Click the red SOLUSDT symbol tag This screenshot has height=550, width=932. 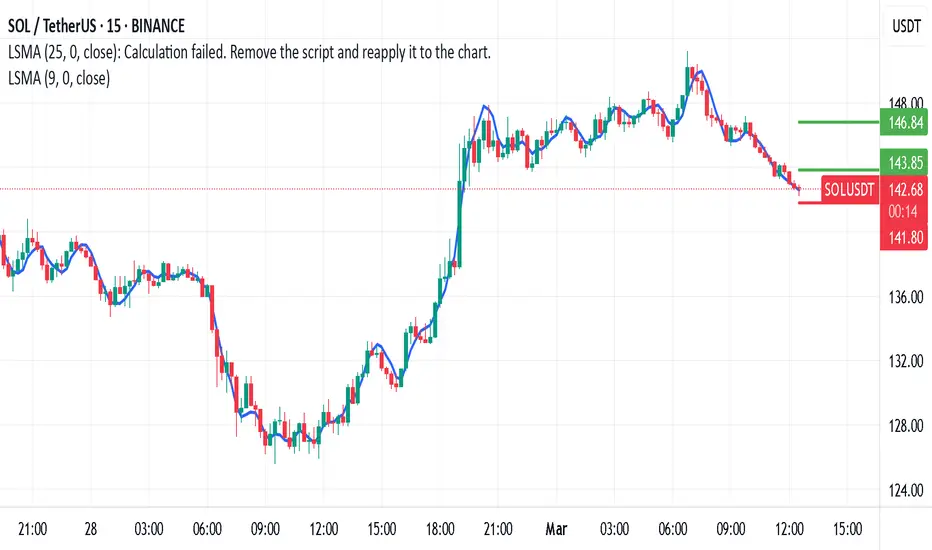pyautogui.click(x=849, y=190)
